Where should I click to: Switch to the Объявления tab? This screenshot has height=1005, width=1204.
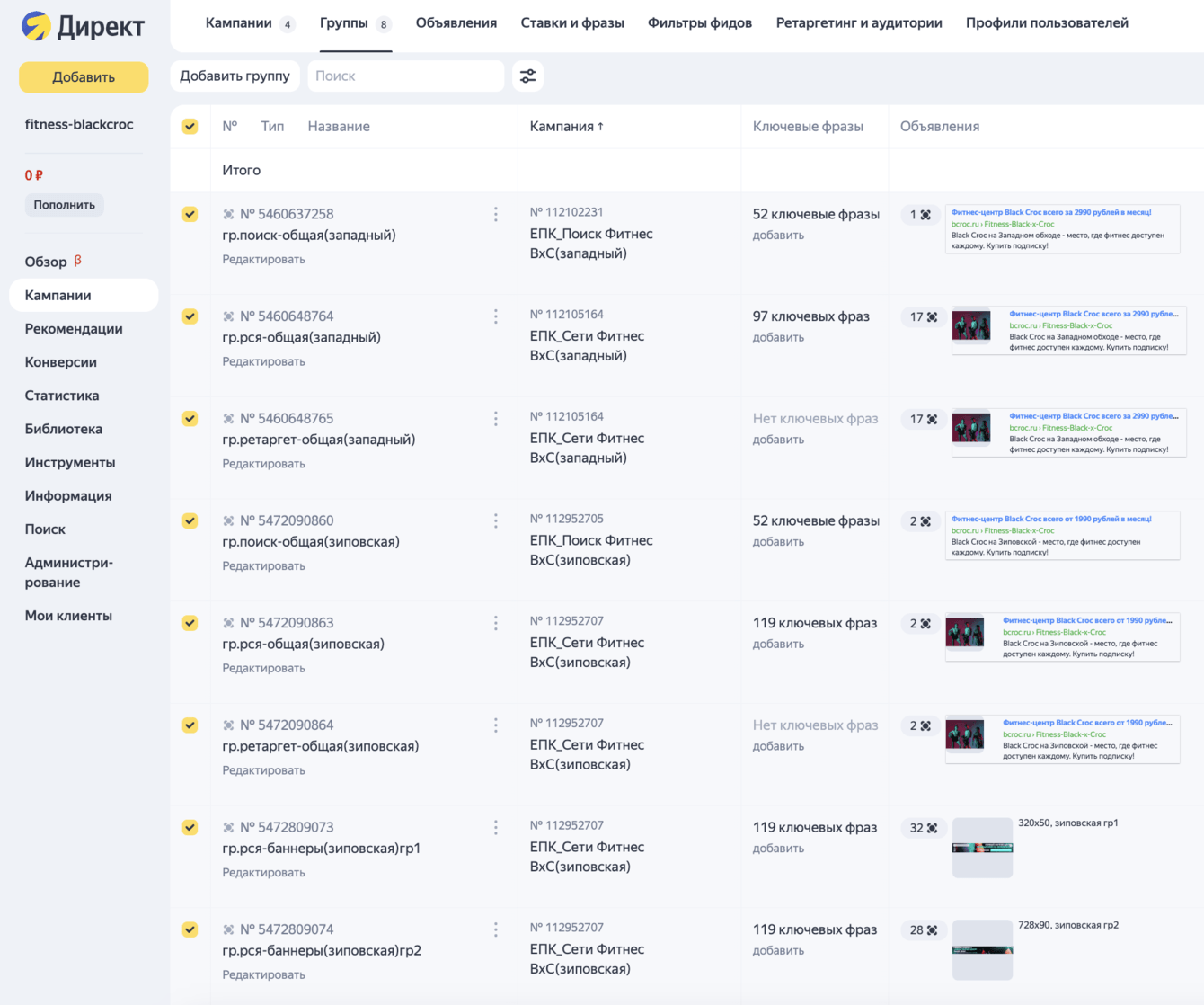(456, 23)
